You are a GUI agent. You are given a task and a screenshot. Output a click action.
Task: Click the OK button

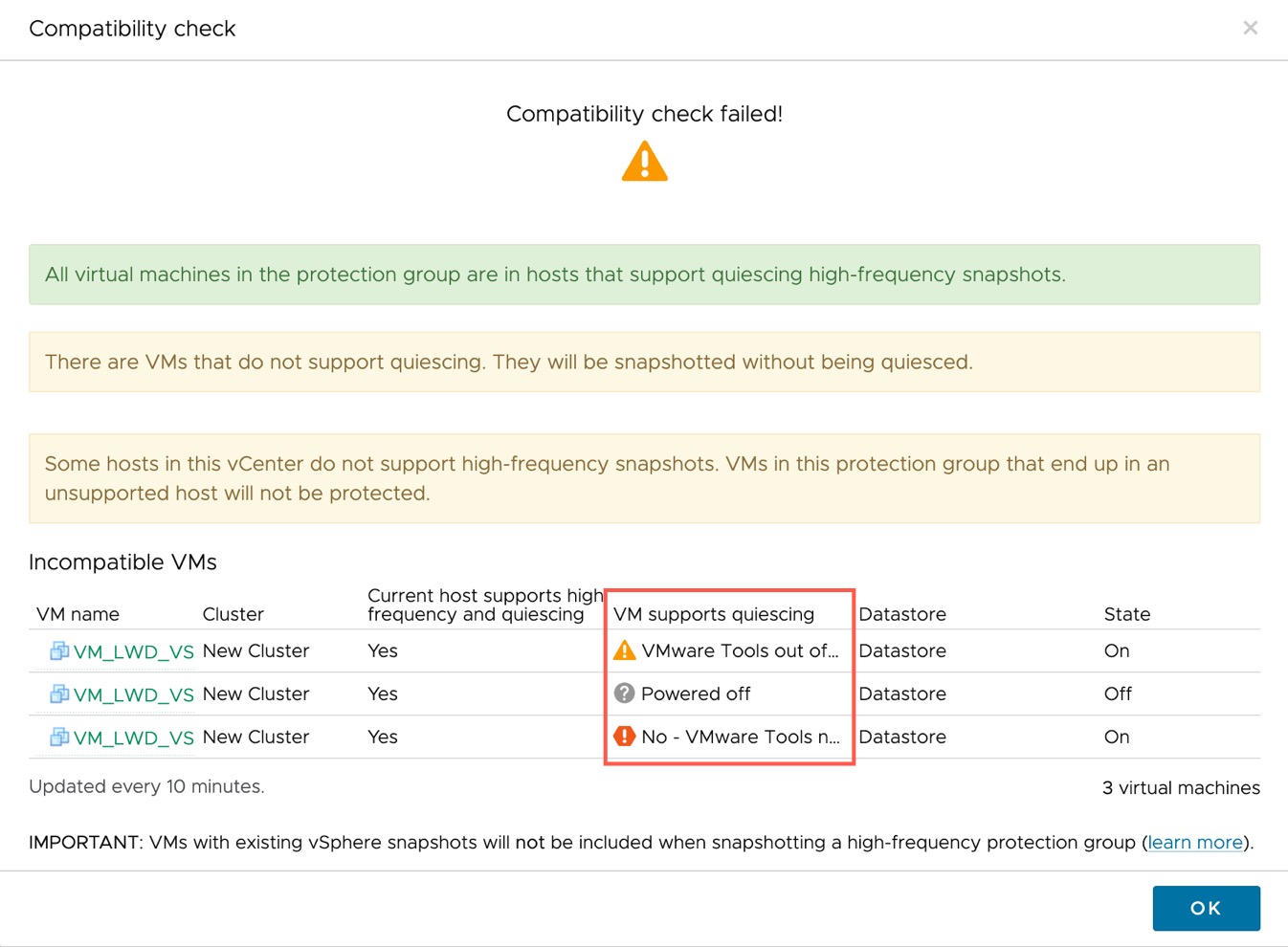click(1206, 908)
